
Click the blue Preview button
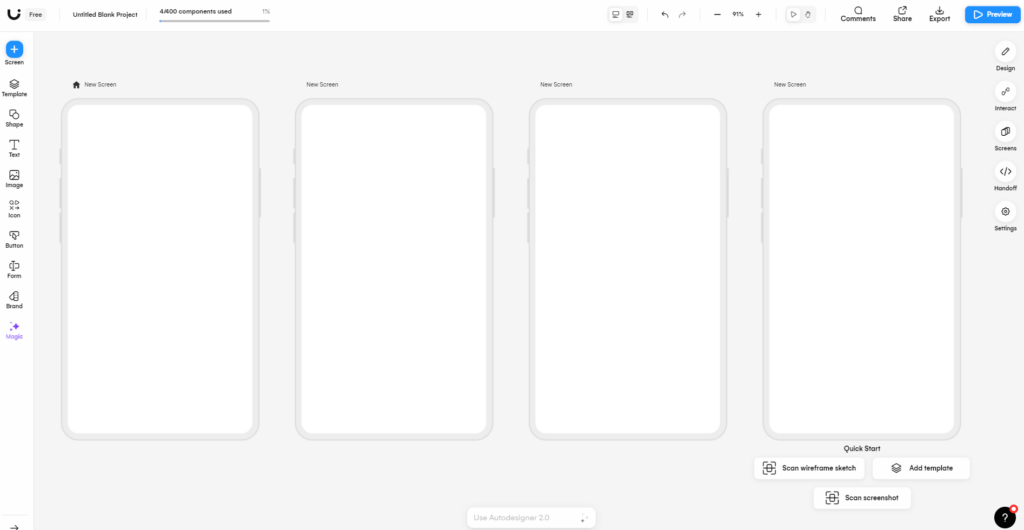(990, 15)
